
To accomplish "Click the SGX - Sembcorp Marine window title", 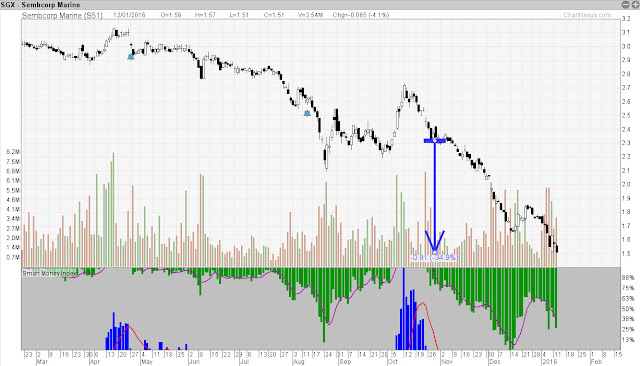I will click(40, 4).
